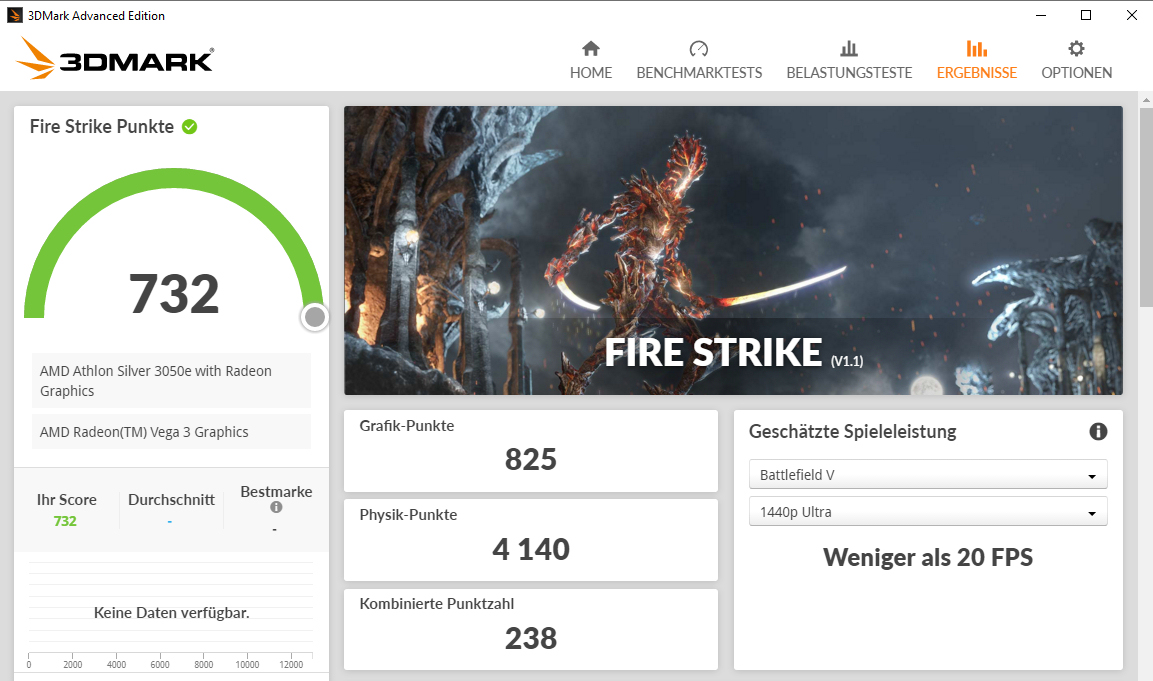This screenshot has height=681, width=1153.
Task: Click the Ihr Score 732 value
Action: click(x=65, y=521)
